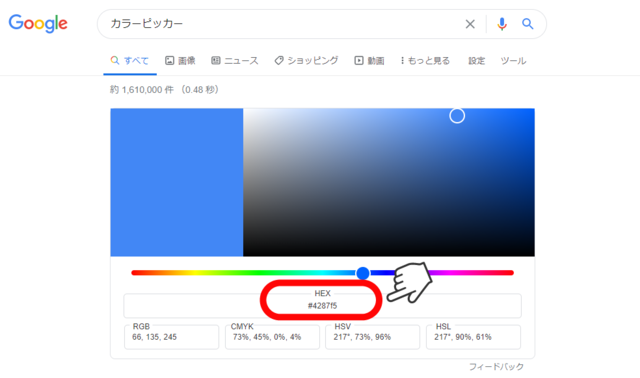The width and height of the screenshot is (640, 378).
Task: Select the HEX value #4287f5 field
Action: 322,306
